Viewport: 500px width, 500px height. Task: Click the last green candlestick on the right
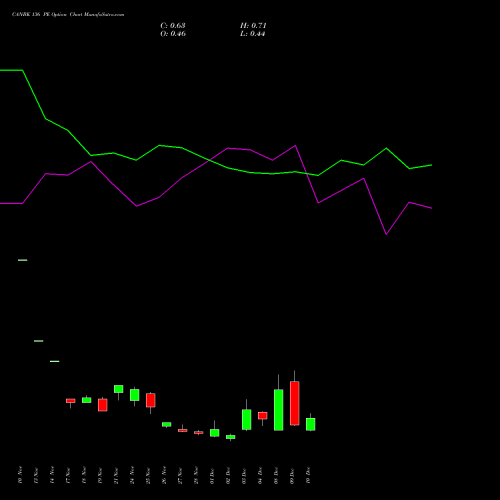[311, 424]
